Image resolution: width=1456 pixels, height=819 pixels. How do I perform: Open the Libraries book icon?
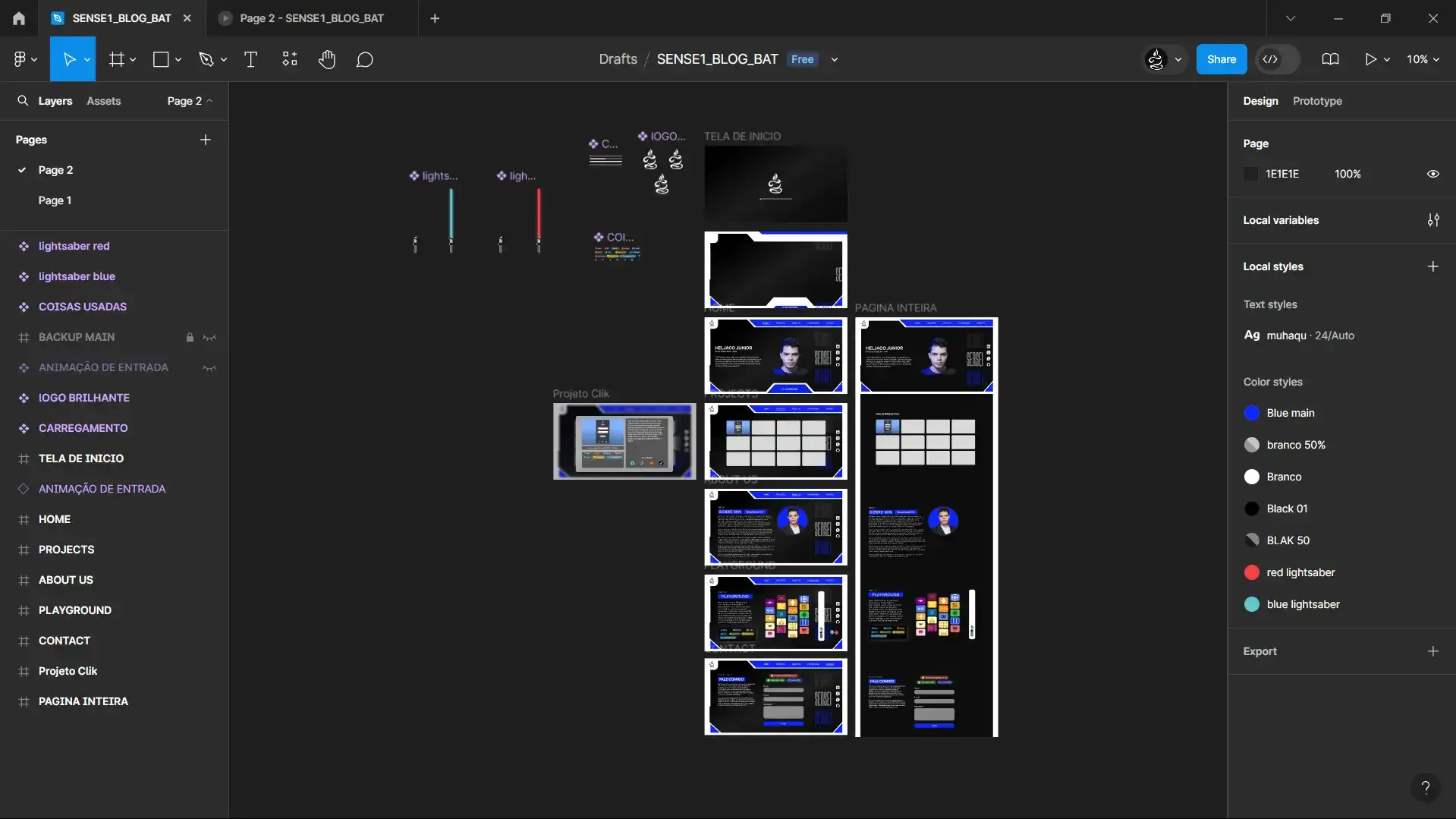1330,59
